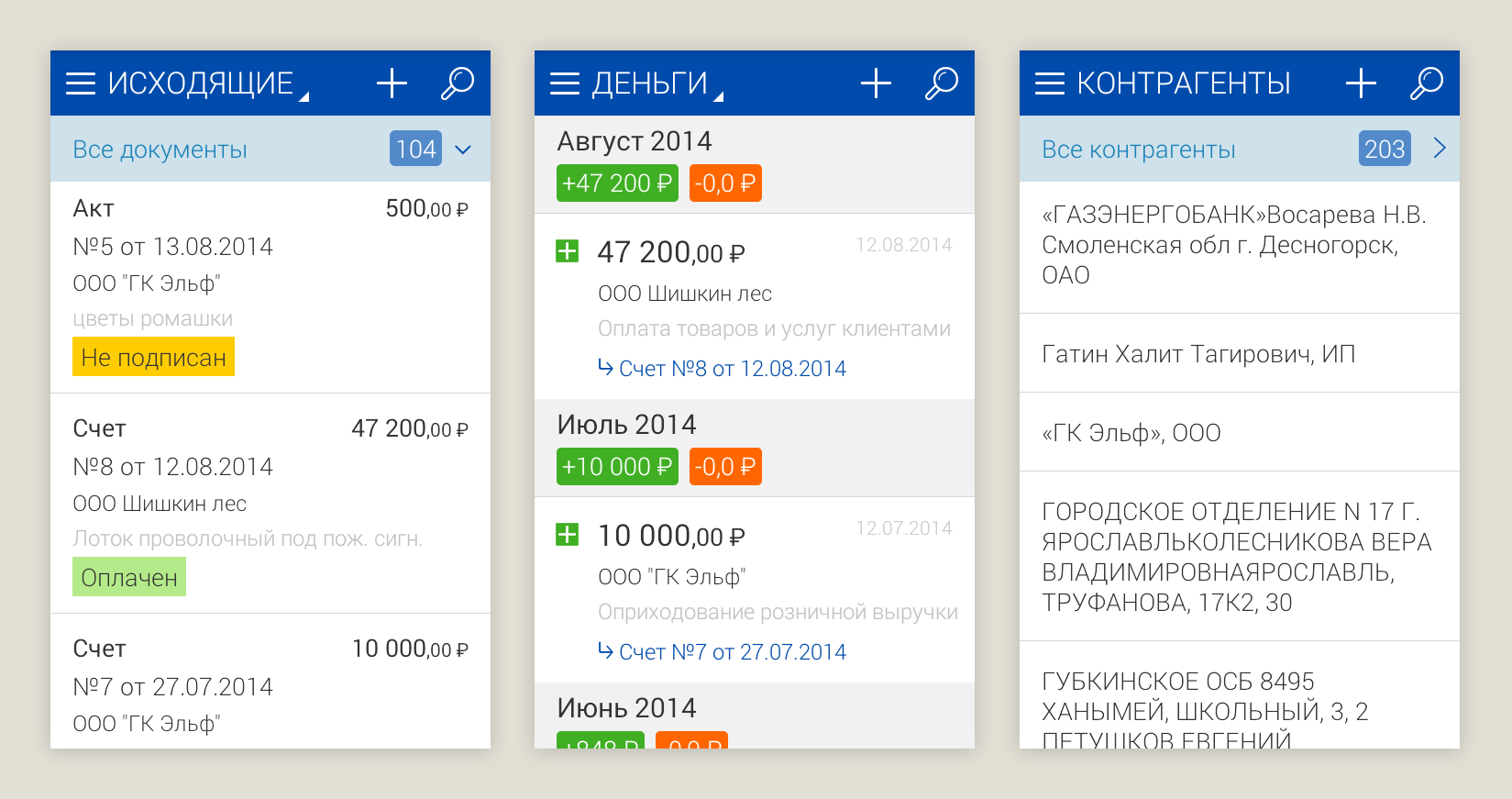Open contractor ГОРОДСКОЕ ОТДЕЛЕНИЕ N 17

click(1240, 557)
